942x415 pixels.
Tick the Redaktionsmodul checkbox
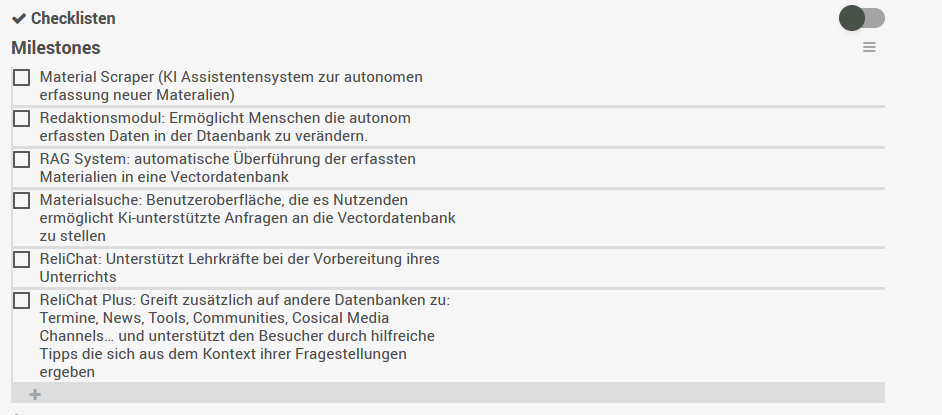click(22, 119)
